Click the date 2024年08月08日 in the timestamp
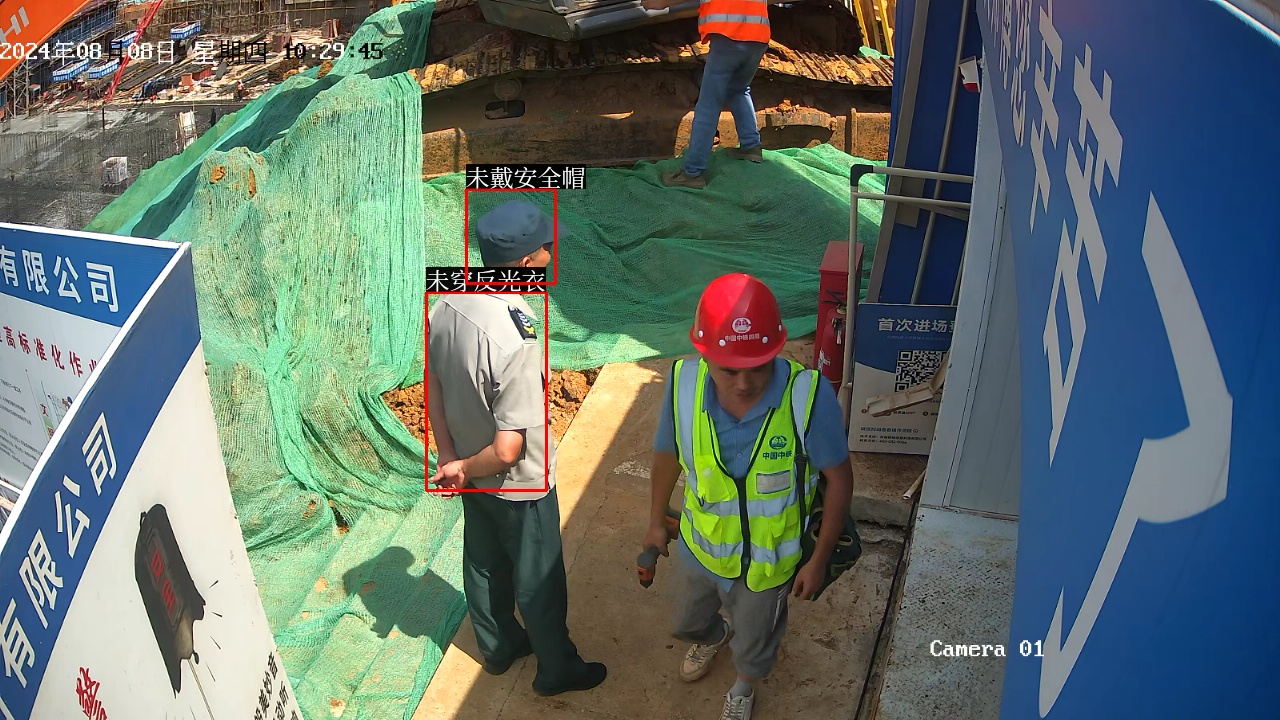Viewport: 1280px width, 720px height. click(x=88, y=52)
